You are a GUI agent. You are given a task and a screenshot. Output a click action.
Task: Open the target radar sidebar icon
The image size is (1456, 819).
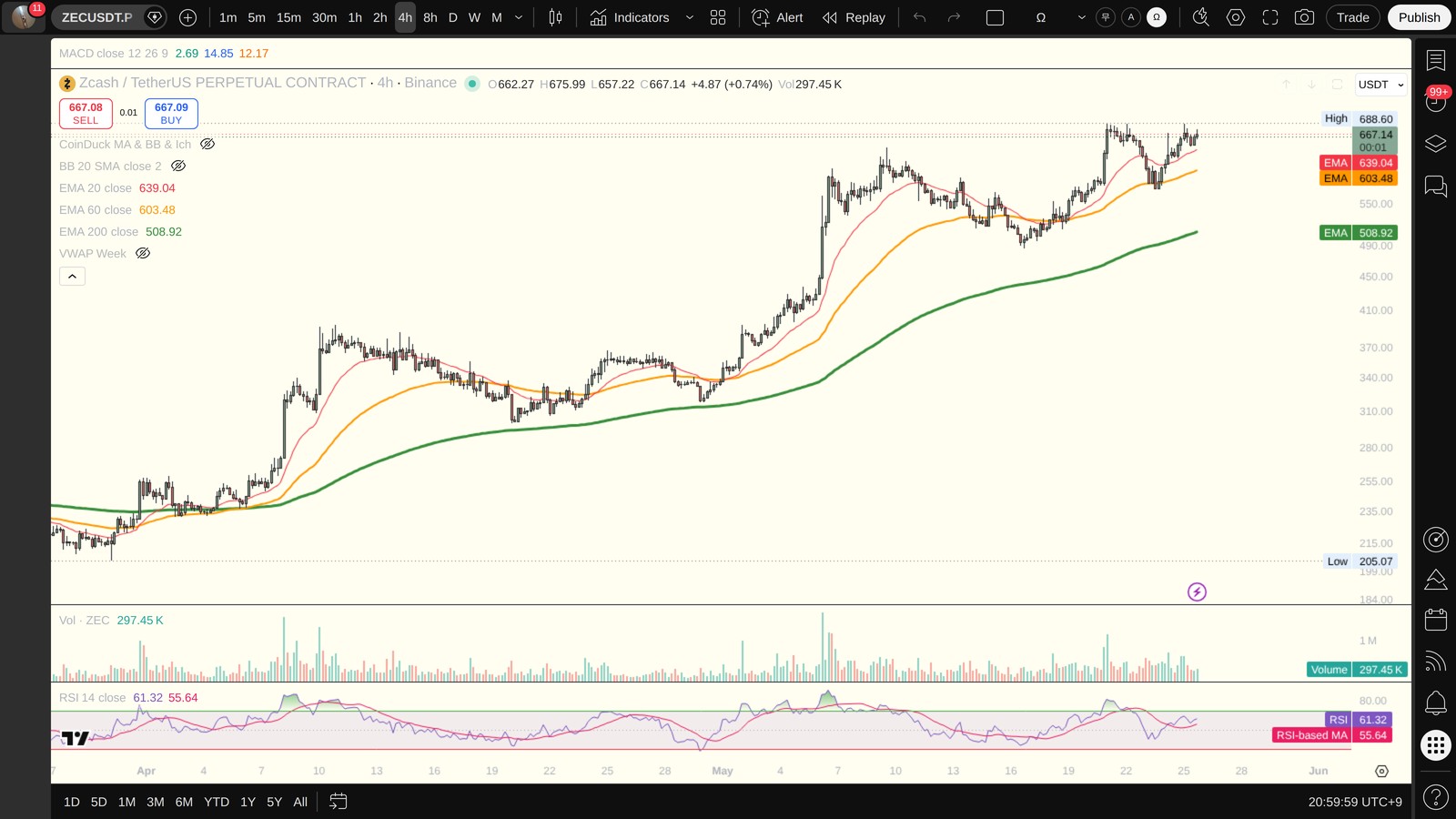(1436, 540)
